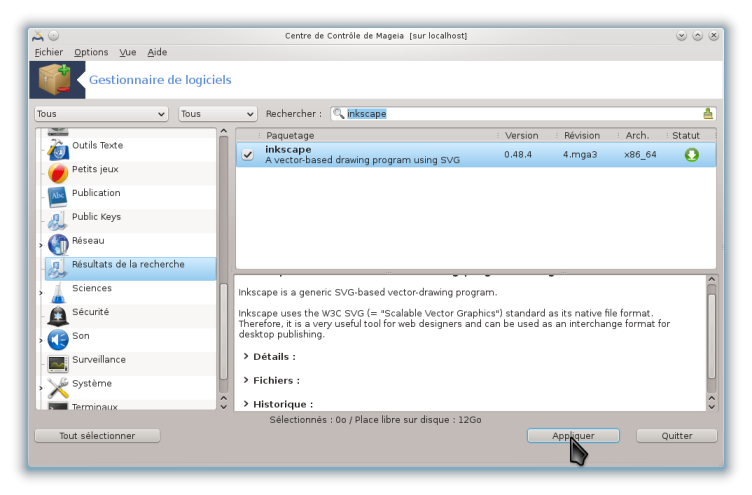Select the Sécurité category
Viewport: 752px width, 495px height.
91,312
